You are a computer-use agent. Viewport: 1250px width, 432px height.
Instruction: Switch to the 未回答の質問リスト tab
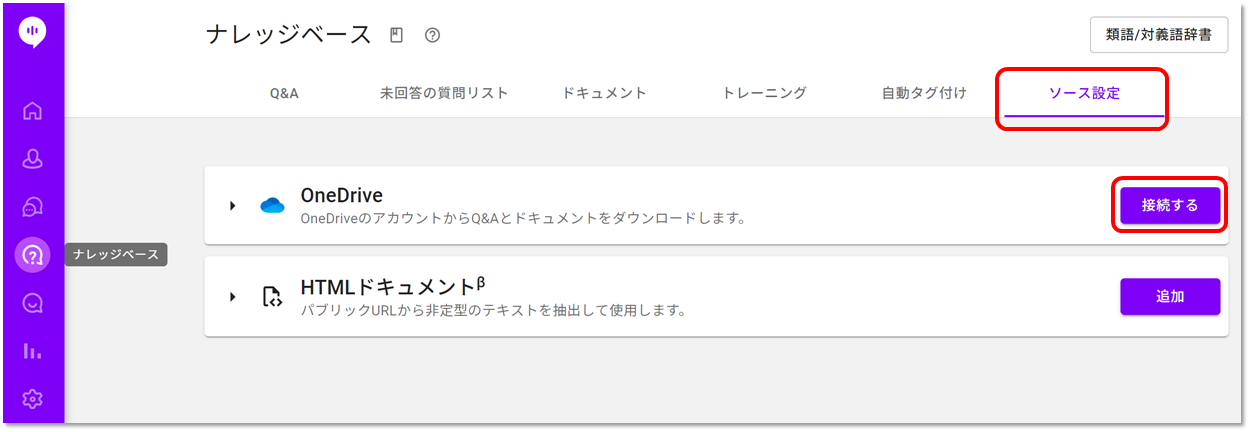point(444,93)
